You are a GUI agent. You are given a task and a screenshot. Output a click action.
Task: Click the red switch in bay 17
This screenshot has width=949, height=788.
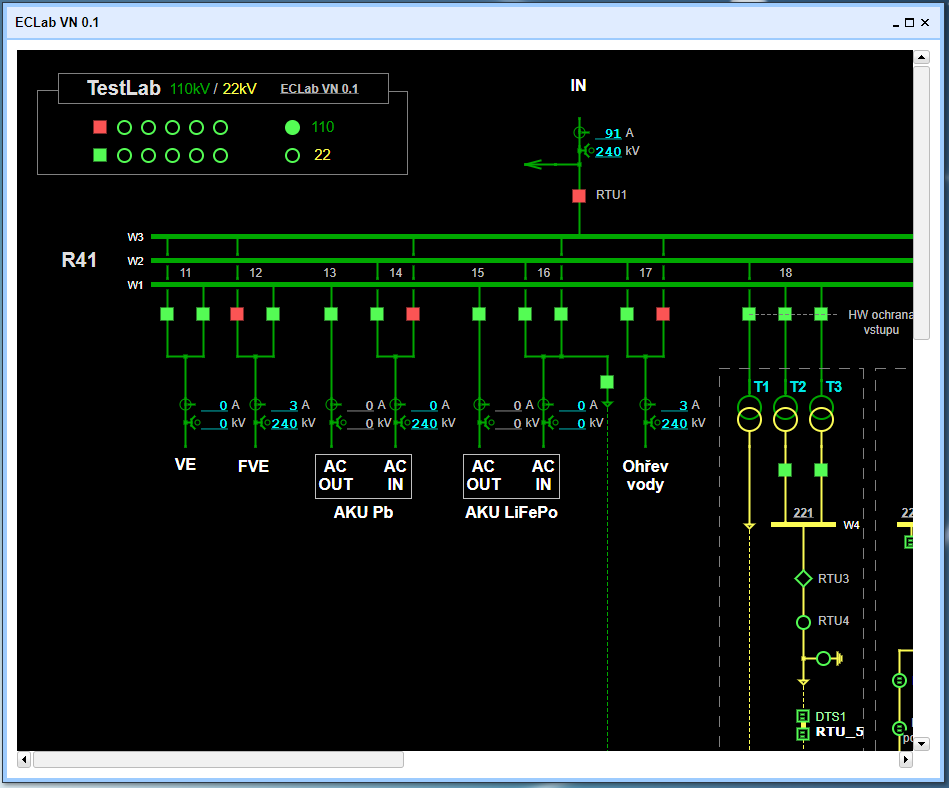tap(663, 314)
